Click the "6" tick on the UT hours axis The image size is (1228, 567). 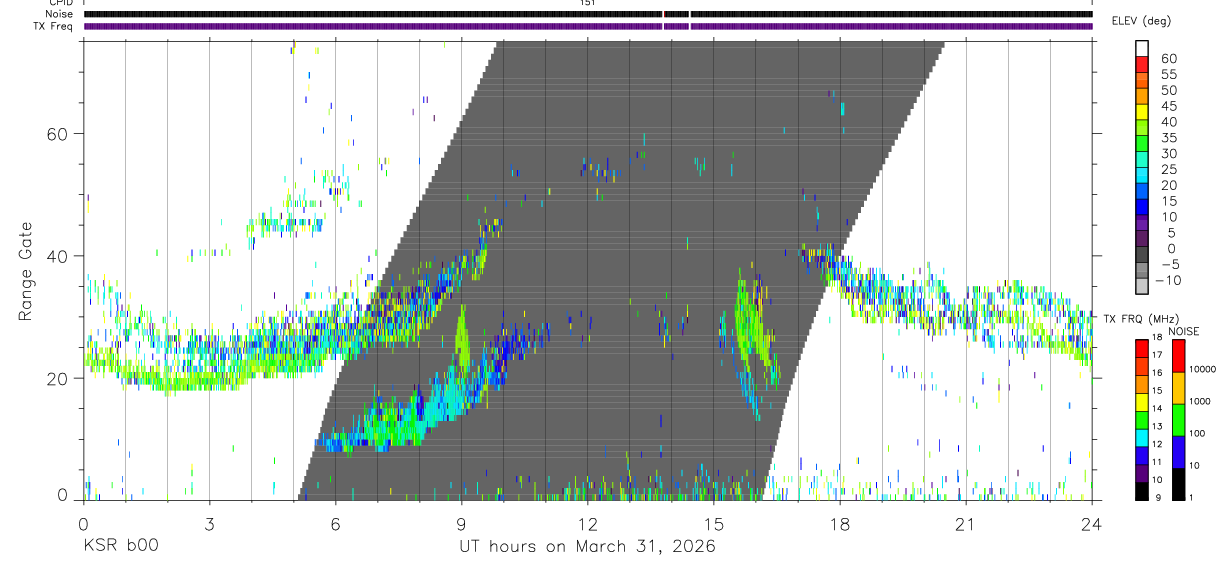coord(336,524)
